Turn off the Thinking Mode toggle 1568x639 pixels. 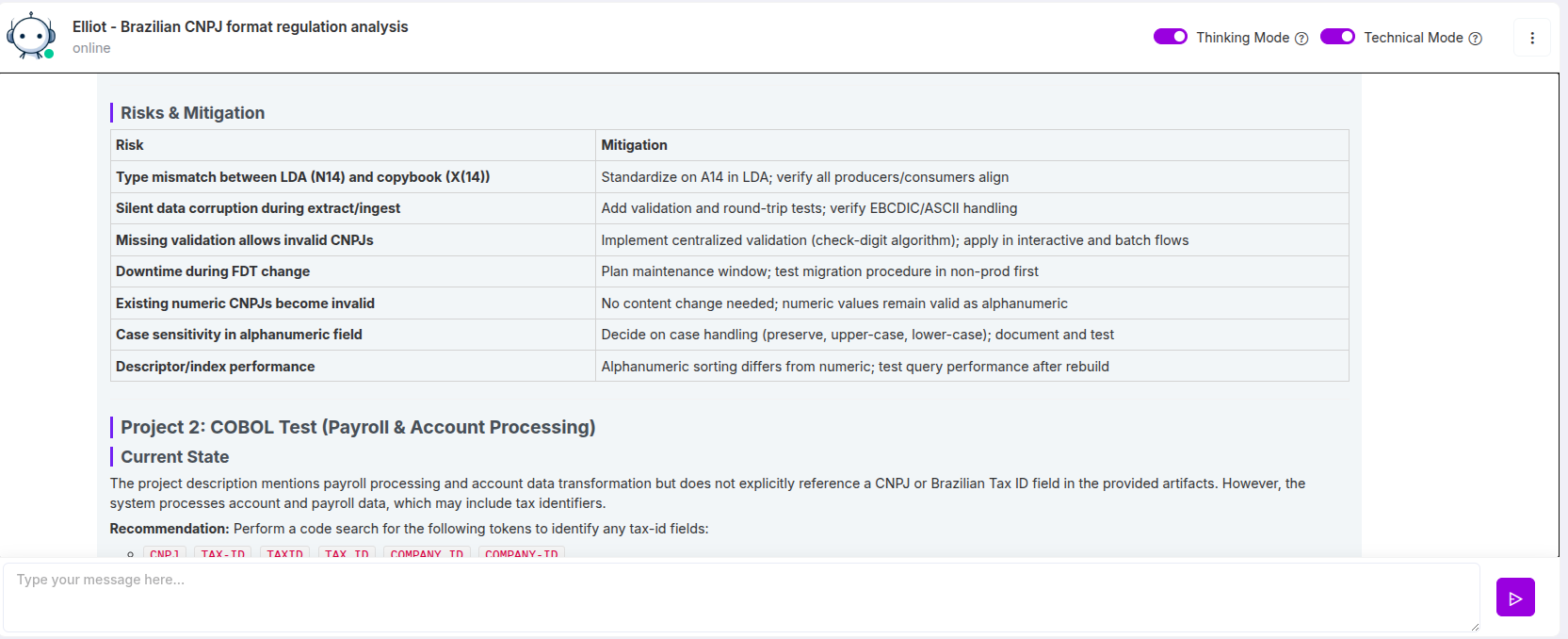(x=1171, y=37)
